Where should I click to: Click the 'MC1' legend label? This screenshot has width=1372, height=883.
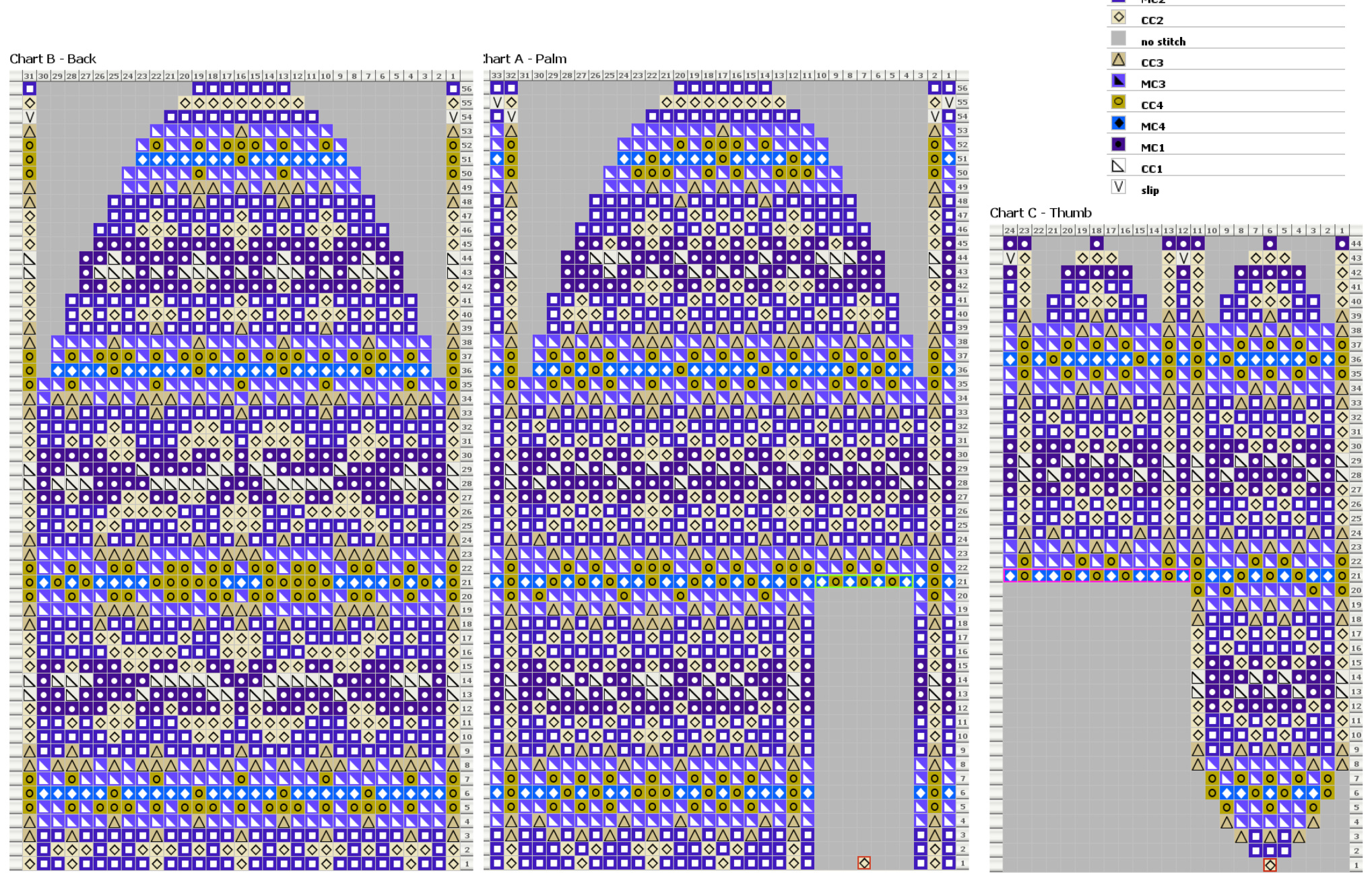[1152, 148]
